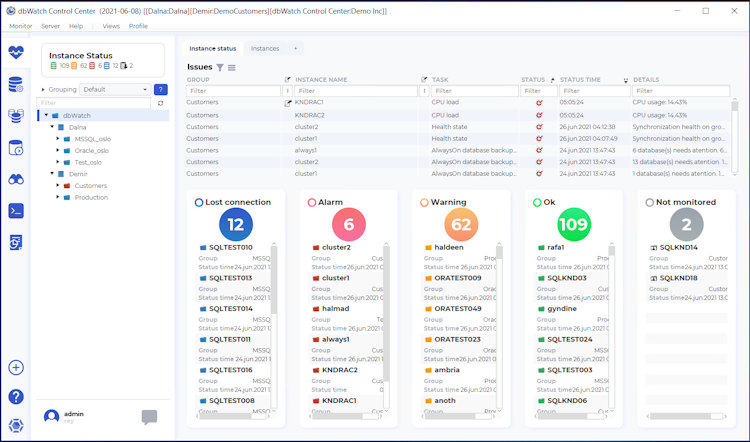Click the plus add sidebar icon
The height and width of the screenshot is (442, 750).
tap(16, 367)
